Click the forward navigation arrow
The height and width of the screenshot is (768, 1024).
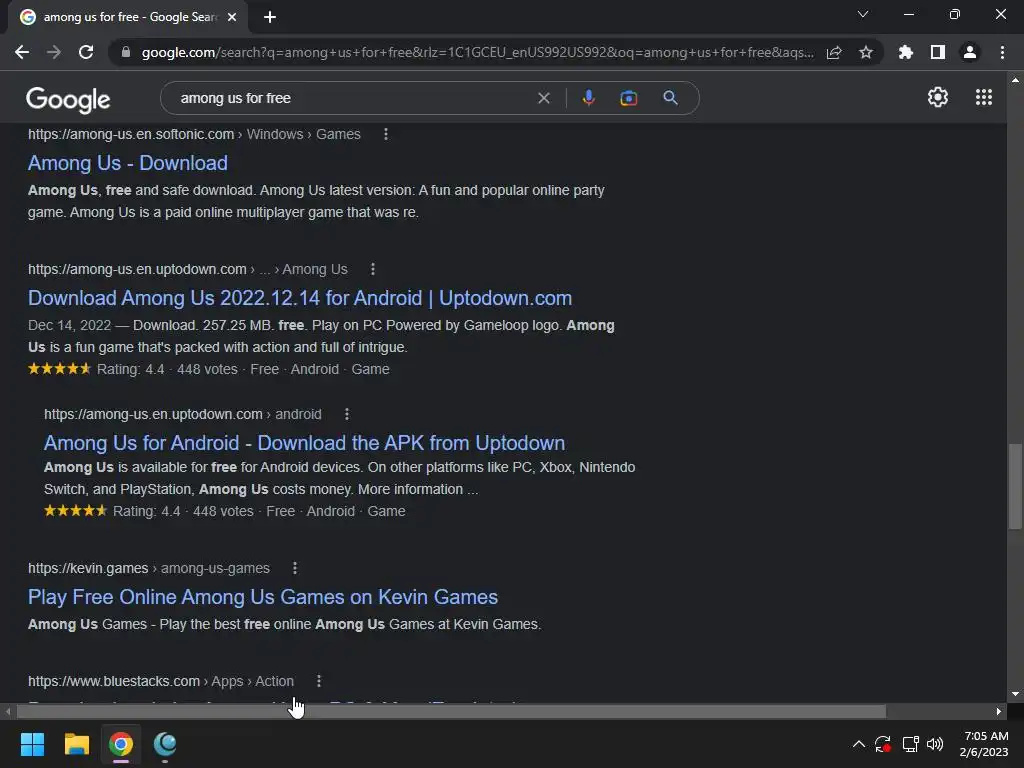pyautogui.click(x=54, y=52)
